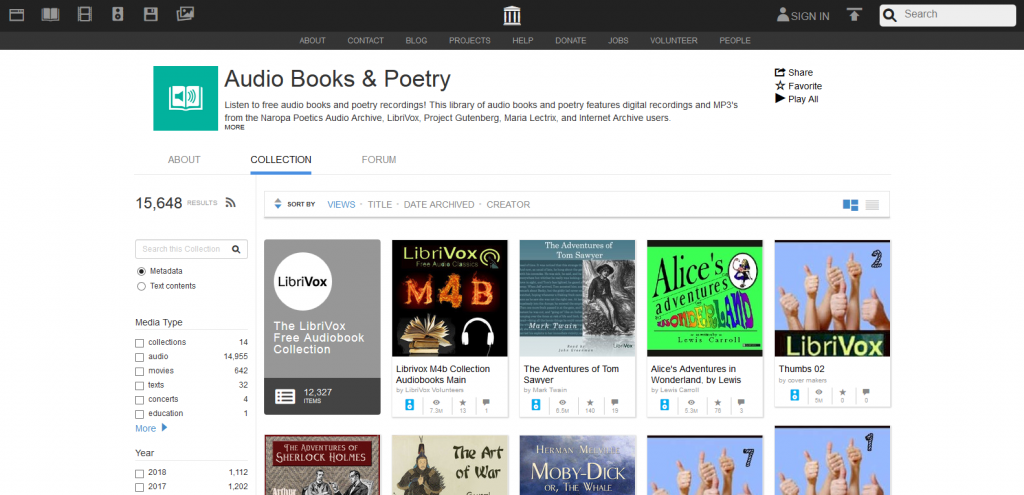The height and width of the screenshot is (495, 1024).
Task: Sort results by TITLE
Action: point(379,204)
